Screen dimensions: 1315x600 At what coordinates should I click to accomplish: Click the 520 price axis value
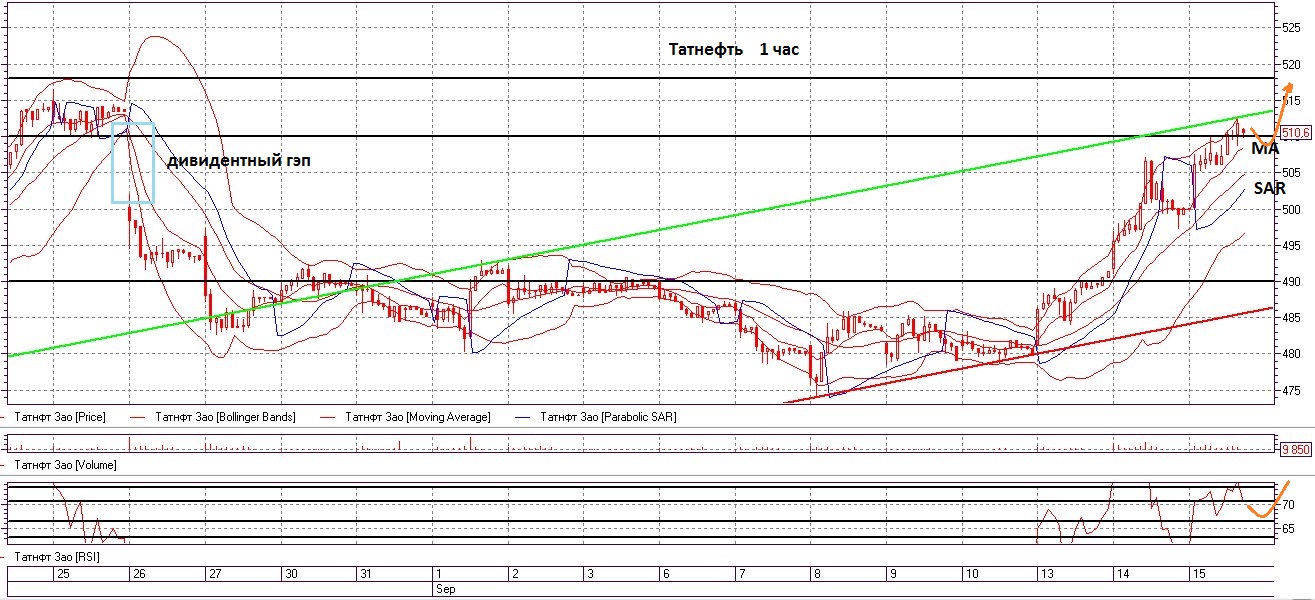tap(1292, 65)
